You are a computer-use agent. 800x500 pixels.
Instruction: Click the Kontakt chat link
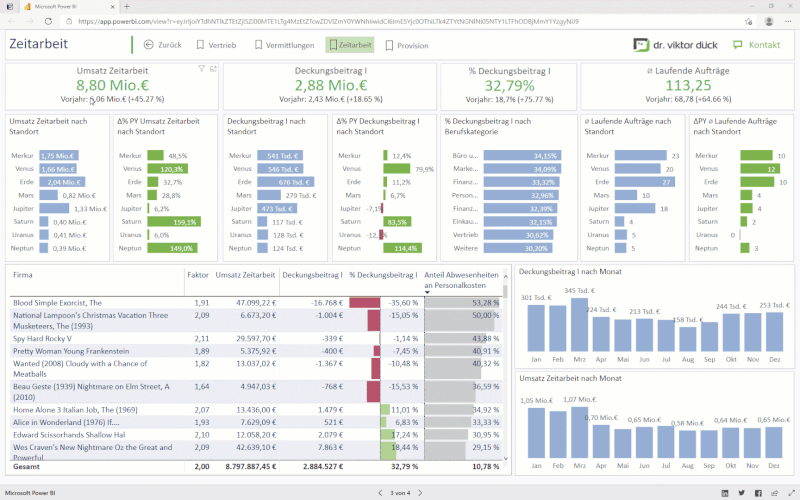[x=756, y=45]
